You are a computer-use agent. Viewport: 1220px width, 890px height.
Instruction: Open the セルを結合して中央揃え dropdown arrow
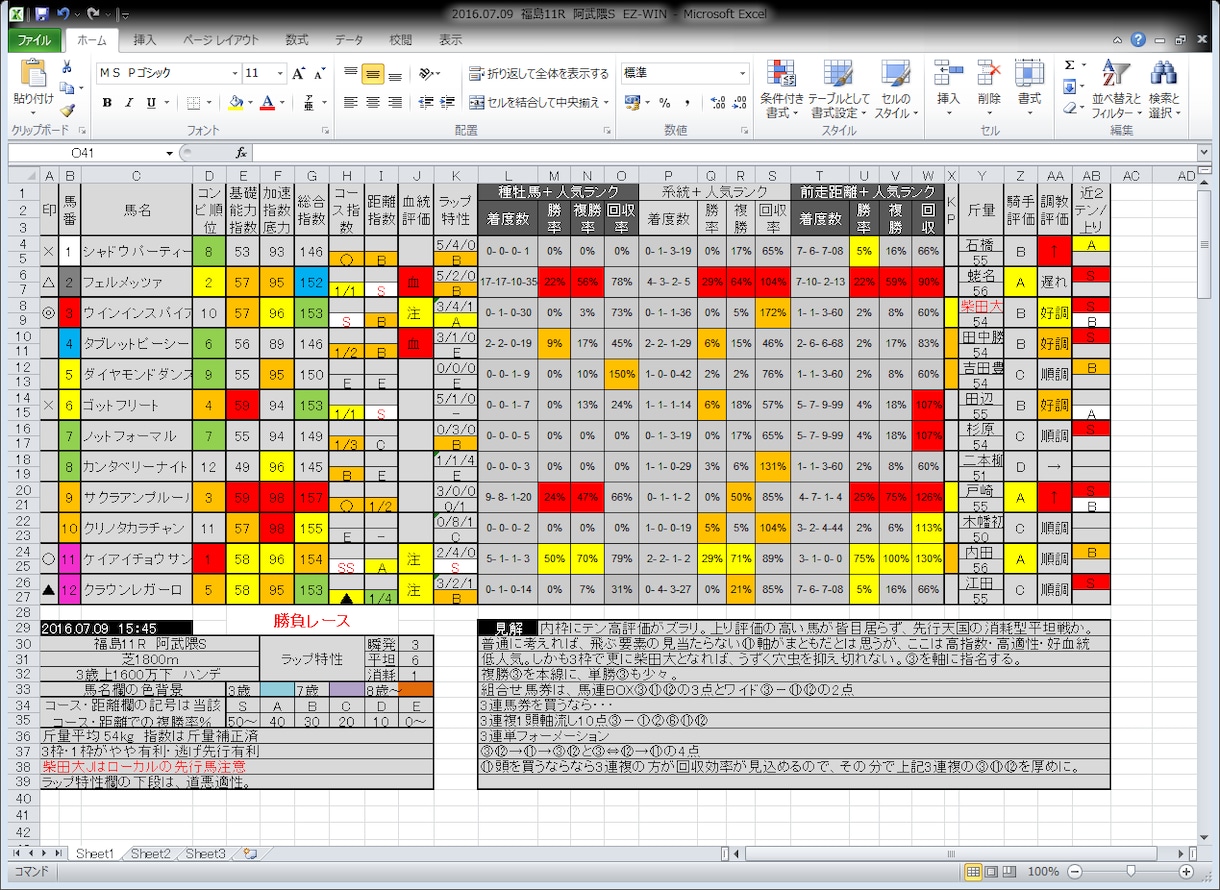pyautogui.click(x=606, y=103)
